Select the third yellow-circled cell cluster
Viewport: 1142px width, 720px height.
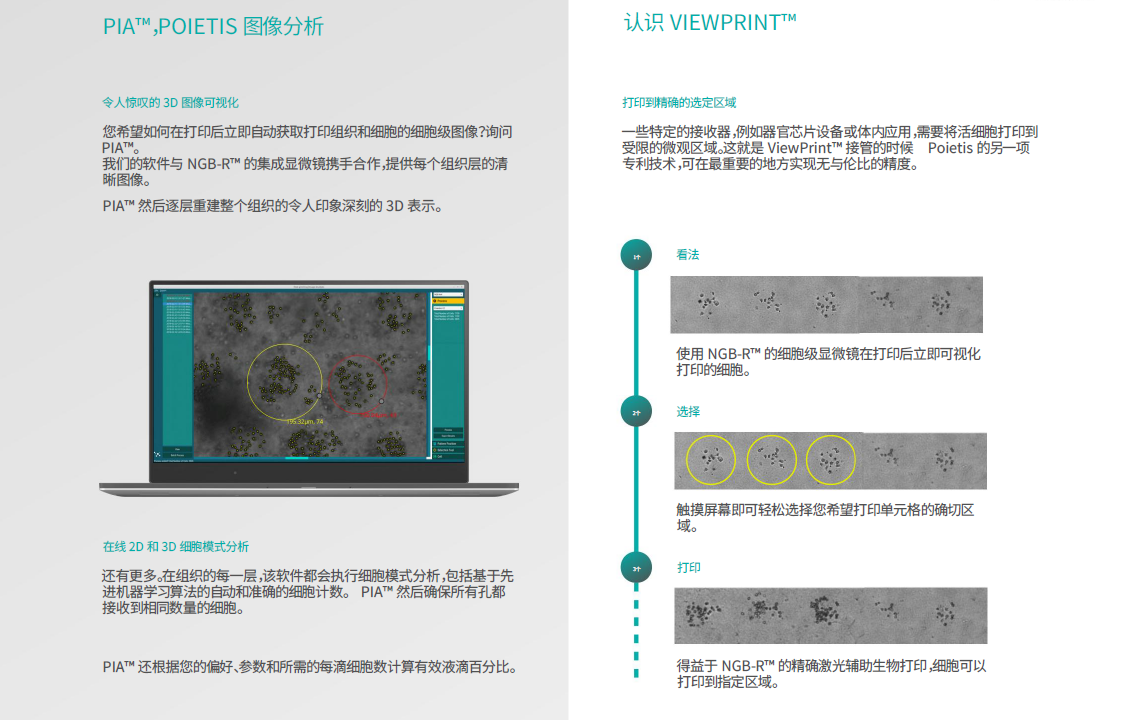tap(831, 460)
